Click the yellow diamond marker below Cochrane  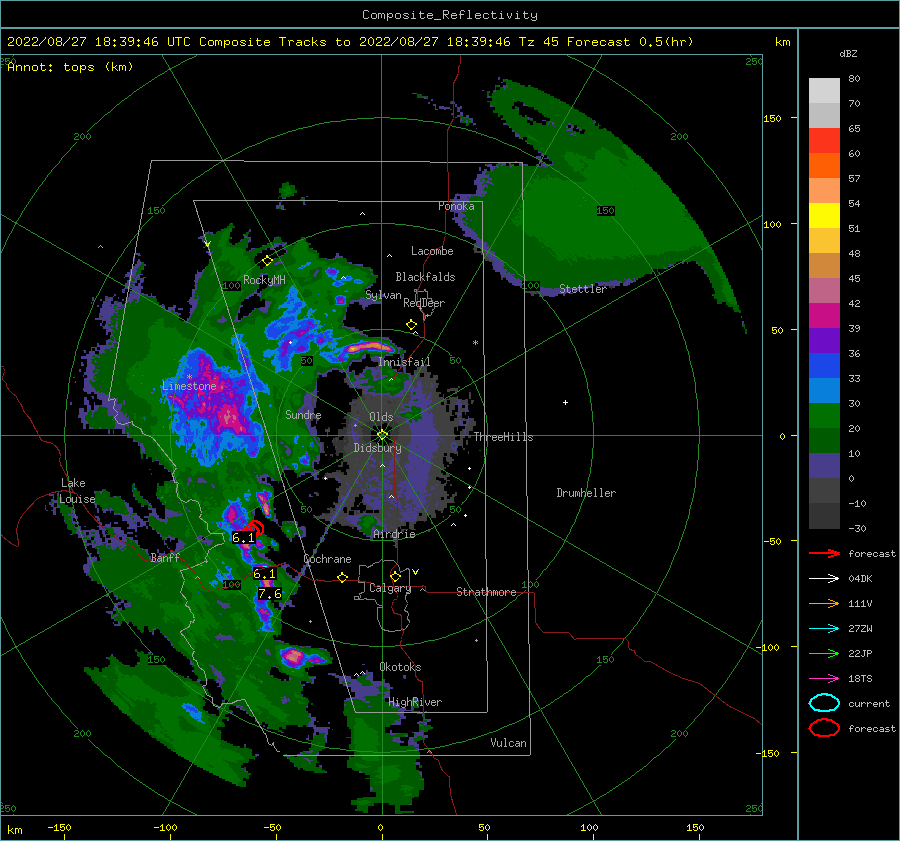[342, 577]
